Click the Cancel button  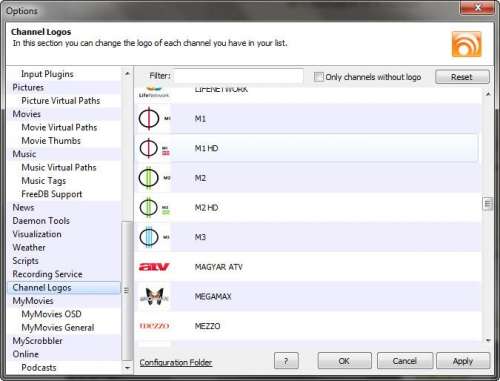(x=405, y=361)
